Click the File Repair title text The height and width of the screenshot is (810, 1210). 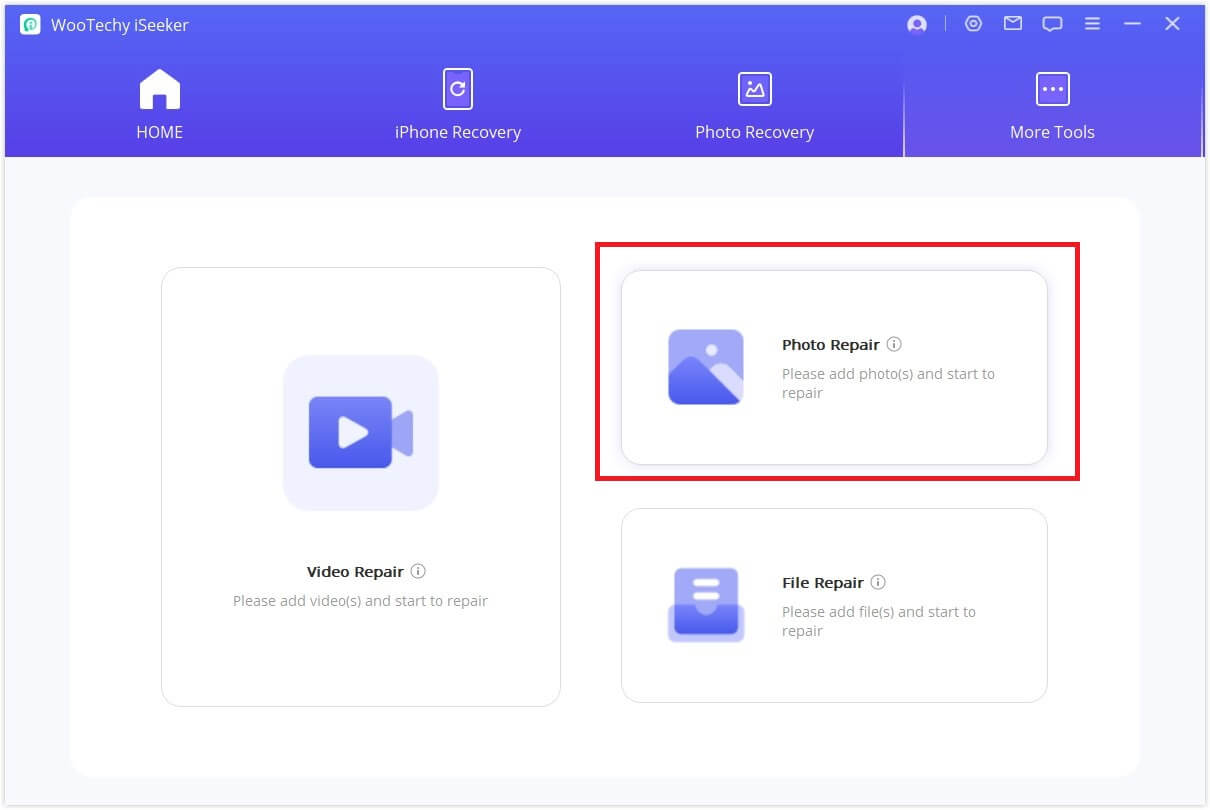[822, 583]
